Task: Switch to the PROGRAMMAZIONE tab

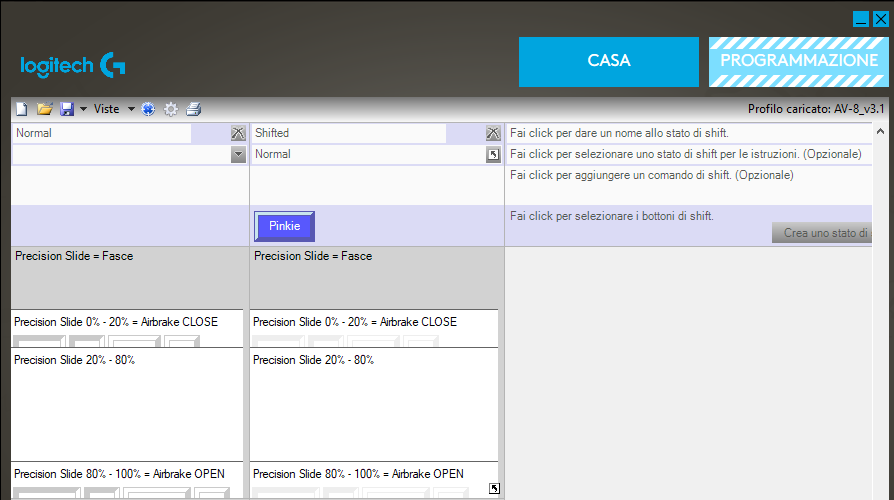Action: (798, 61)
